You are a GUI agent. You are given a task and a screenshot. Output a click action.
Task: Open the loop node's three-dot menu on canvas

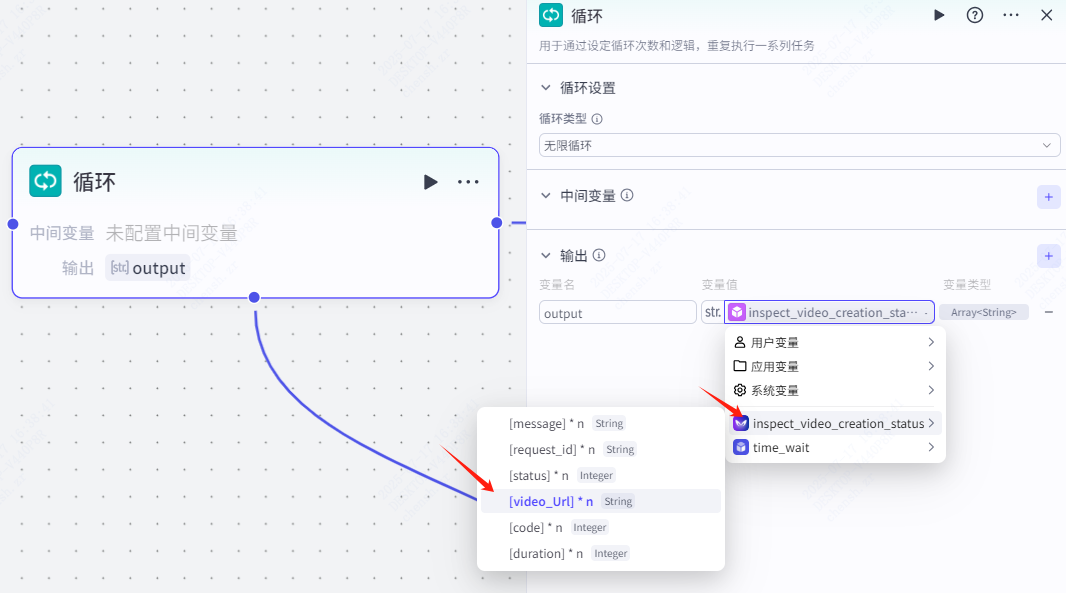click(468, 182)
